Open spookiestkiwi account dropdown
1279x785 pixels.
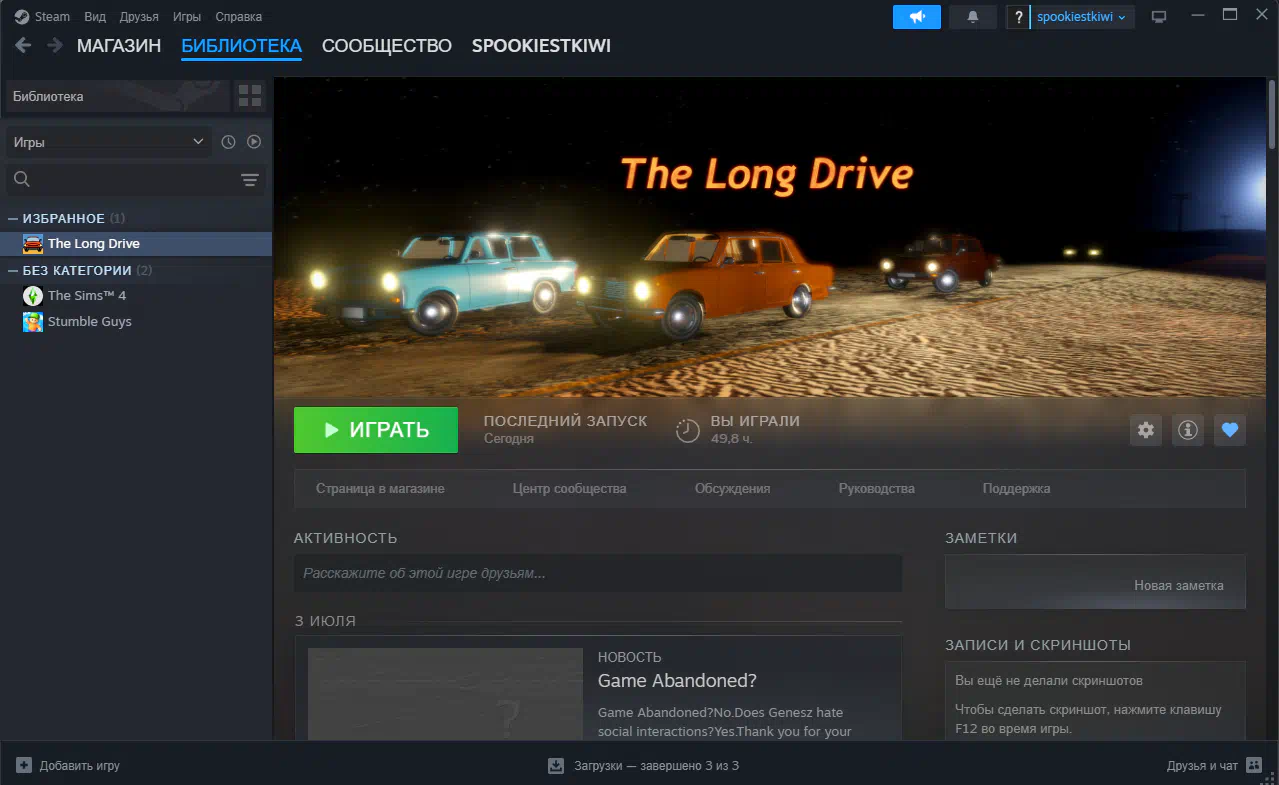pyautogui.click(x=1082, y=16)
